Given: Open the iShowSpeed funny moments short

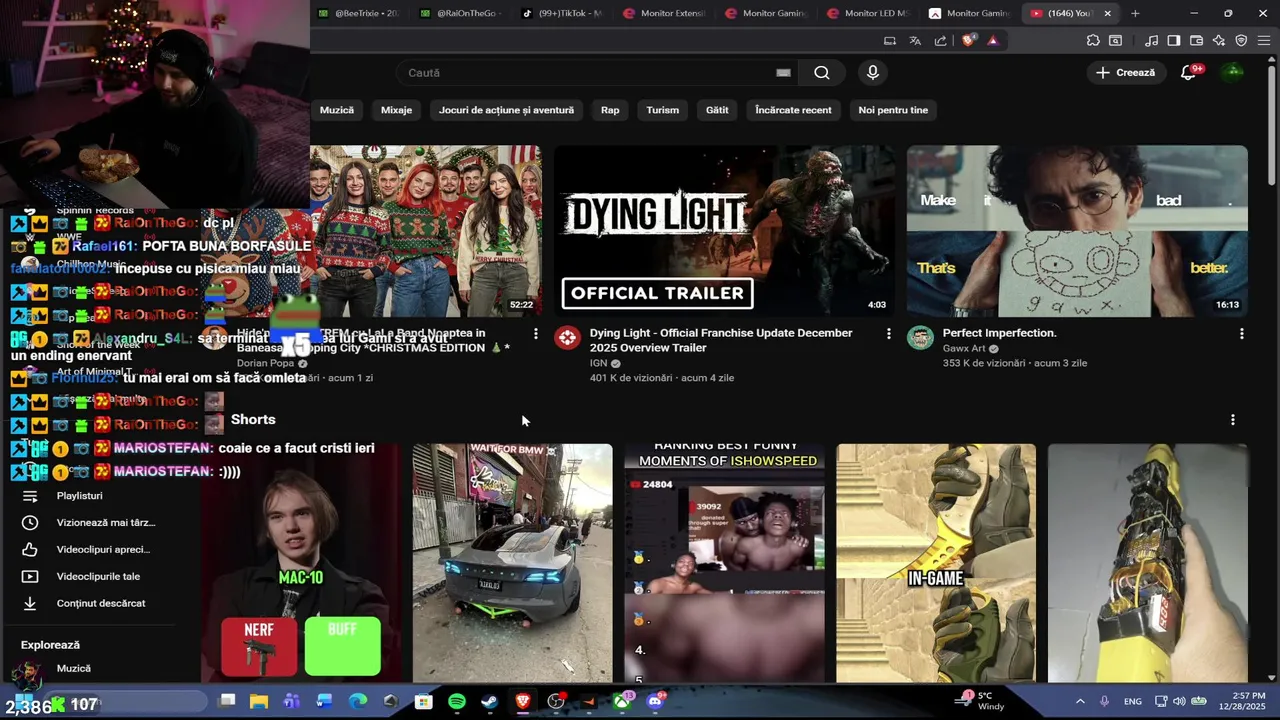Looking at the screenshot, I should (x=724, y=563).
